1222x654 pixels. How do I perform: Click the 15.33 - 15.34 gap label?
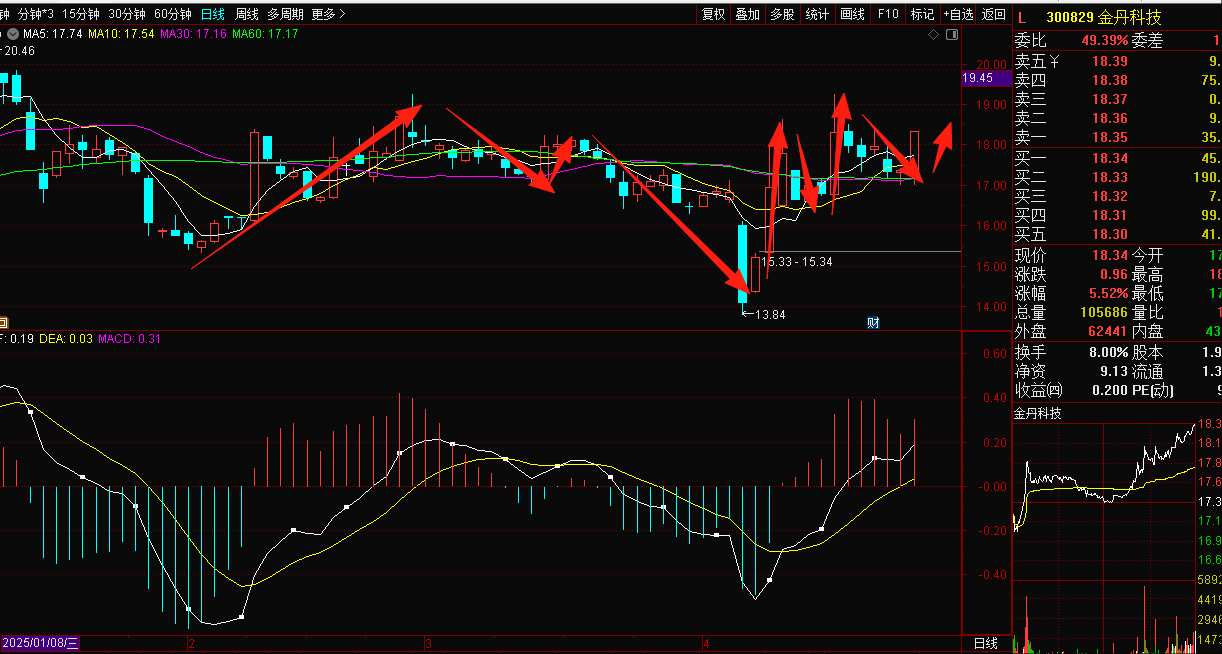tap(797, 262)
